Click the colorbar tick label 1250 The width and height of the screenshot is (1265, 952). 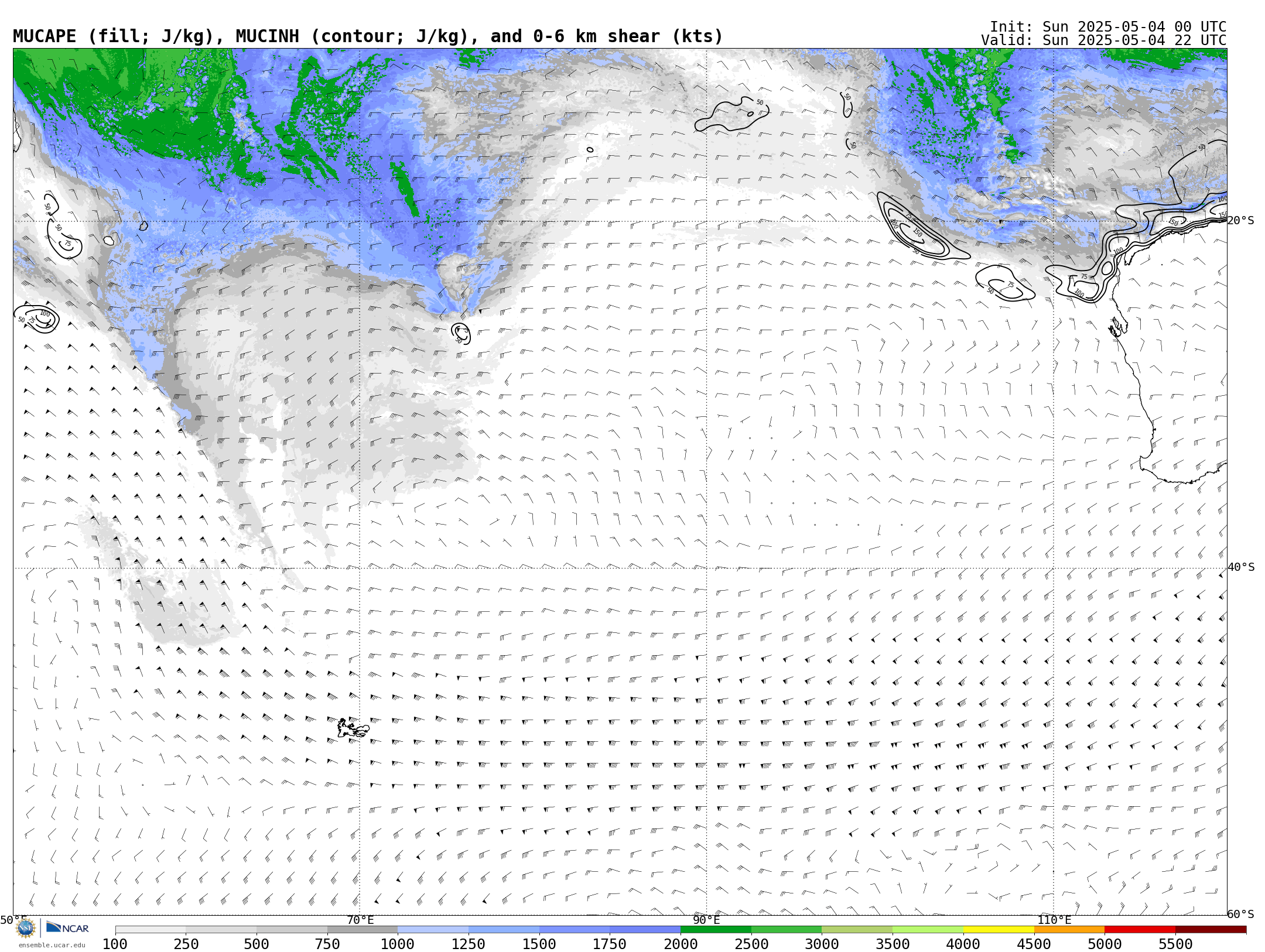click(469, 944)
